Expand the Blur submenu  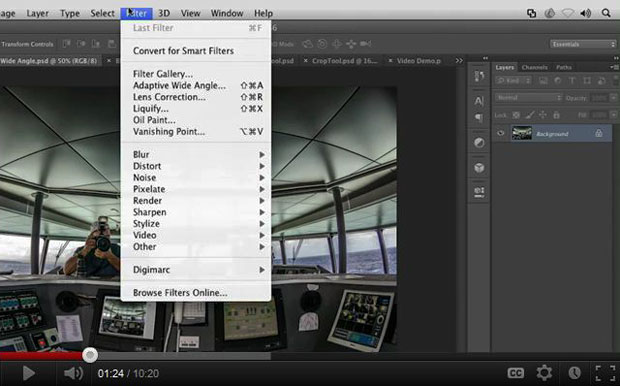click(197, 154)
